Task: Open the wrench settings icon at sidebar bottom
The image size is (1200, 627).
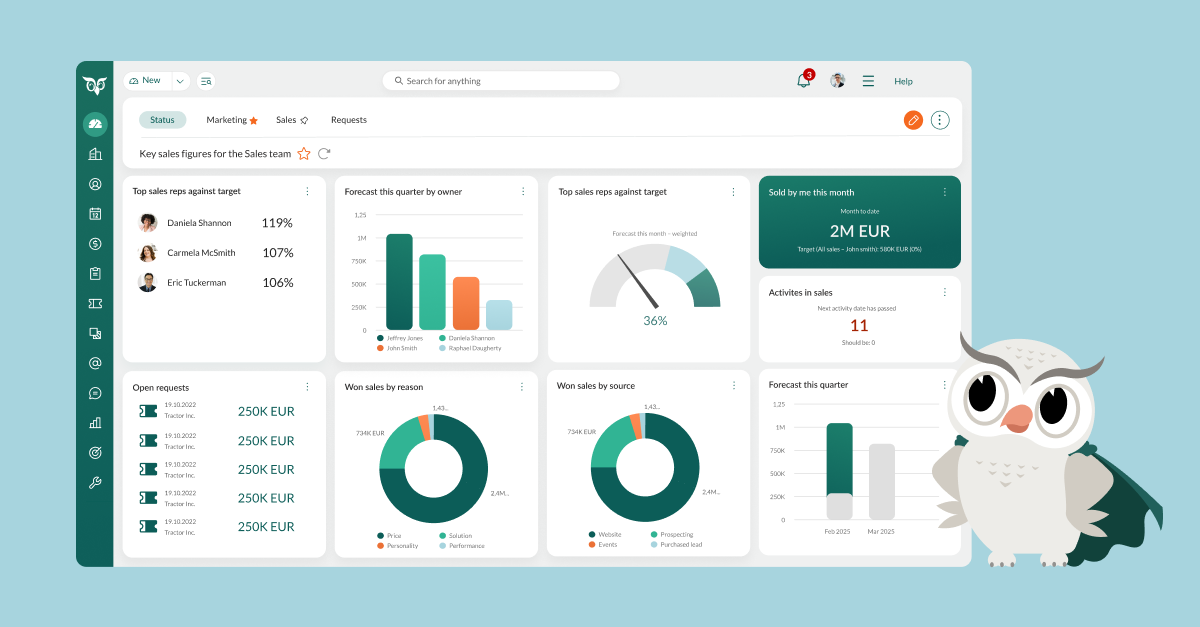Action: point(95,482)
